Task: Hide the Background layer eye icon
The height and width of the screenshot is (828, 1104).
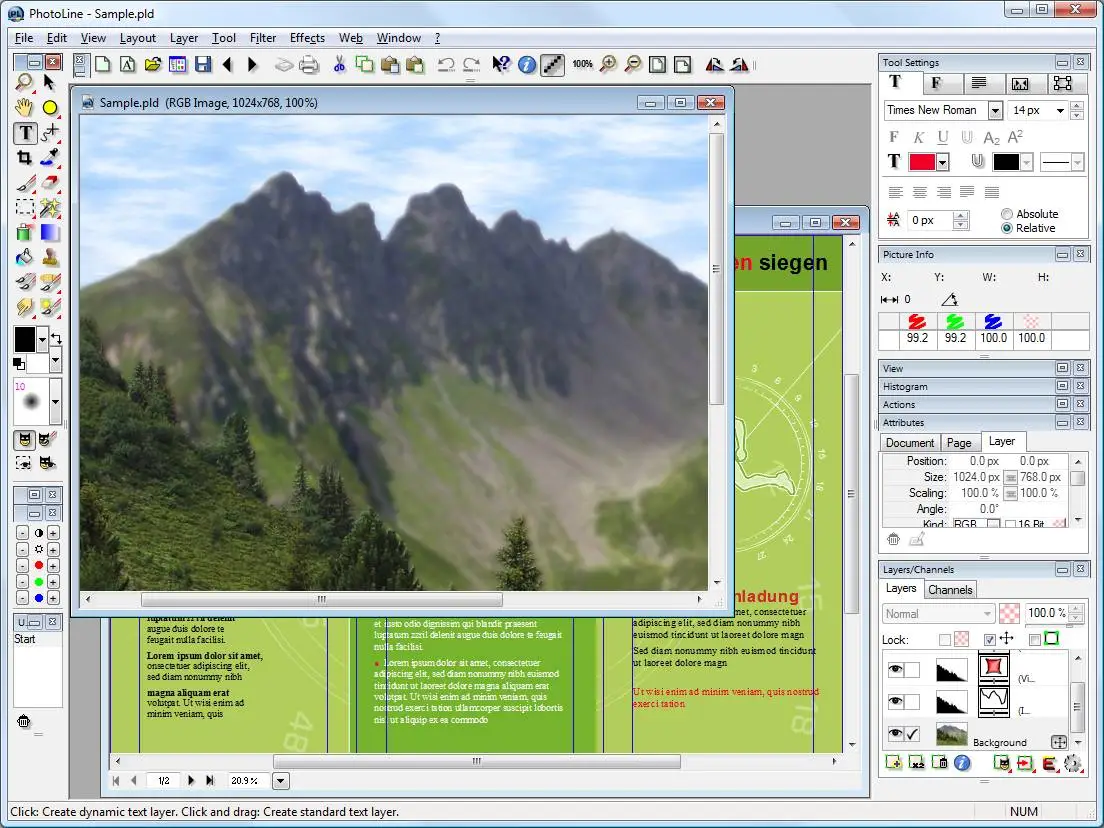Action: 895,734
